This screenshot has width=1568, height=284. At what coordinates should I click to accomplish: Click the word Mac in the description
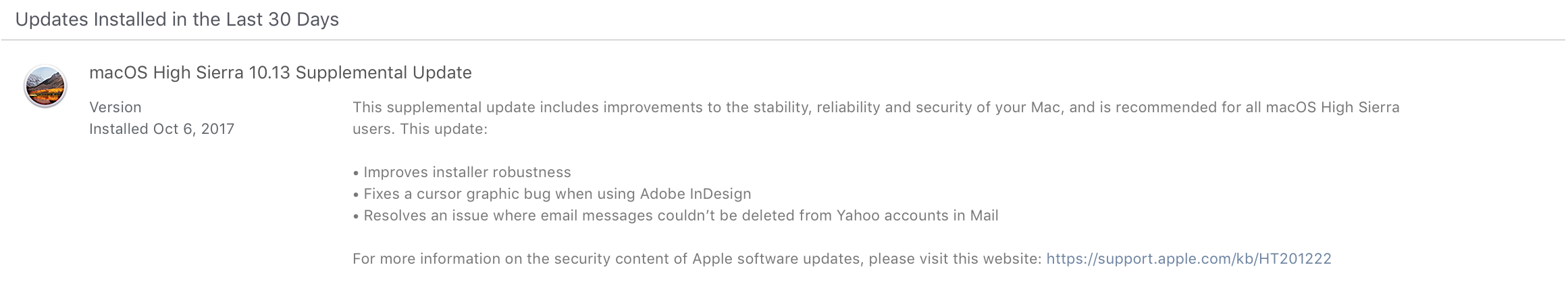pyautogui.click(x=1045, y=108)
